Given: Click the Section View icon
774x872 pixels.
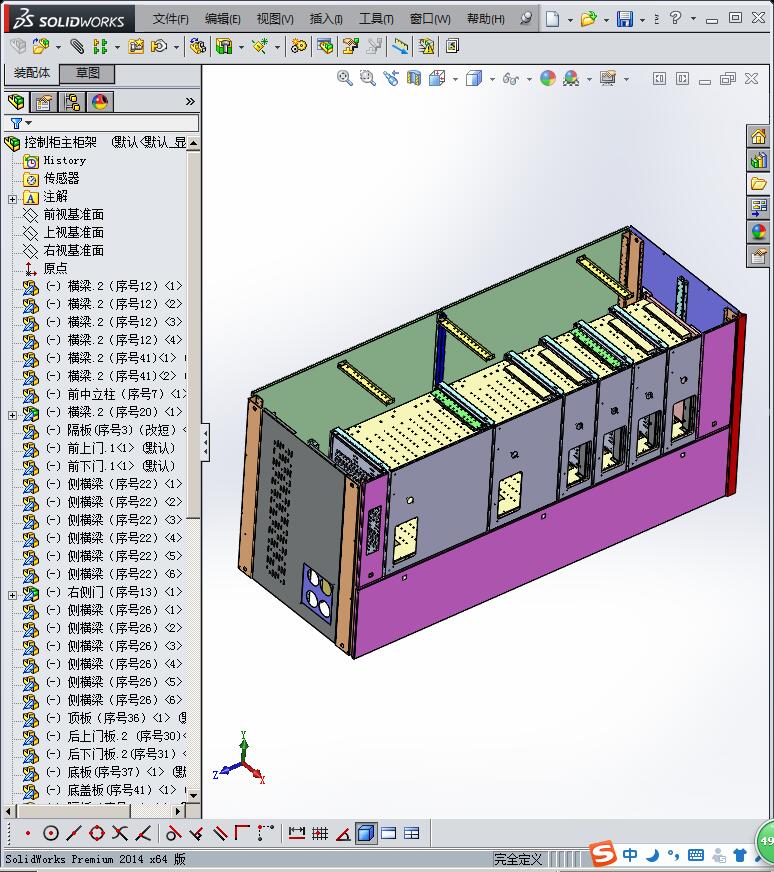Looking at the screenshot, I should pos(414,78).
